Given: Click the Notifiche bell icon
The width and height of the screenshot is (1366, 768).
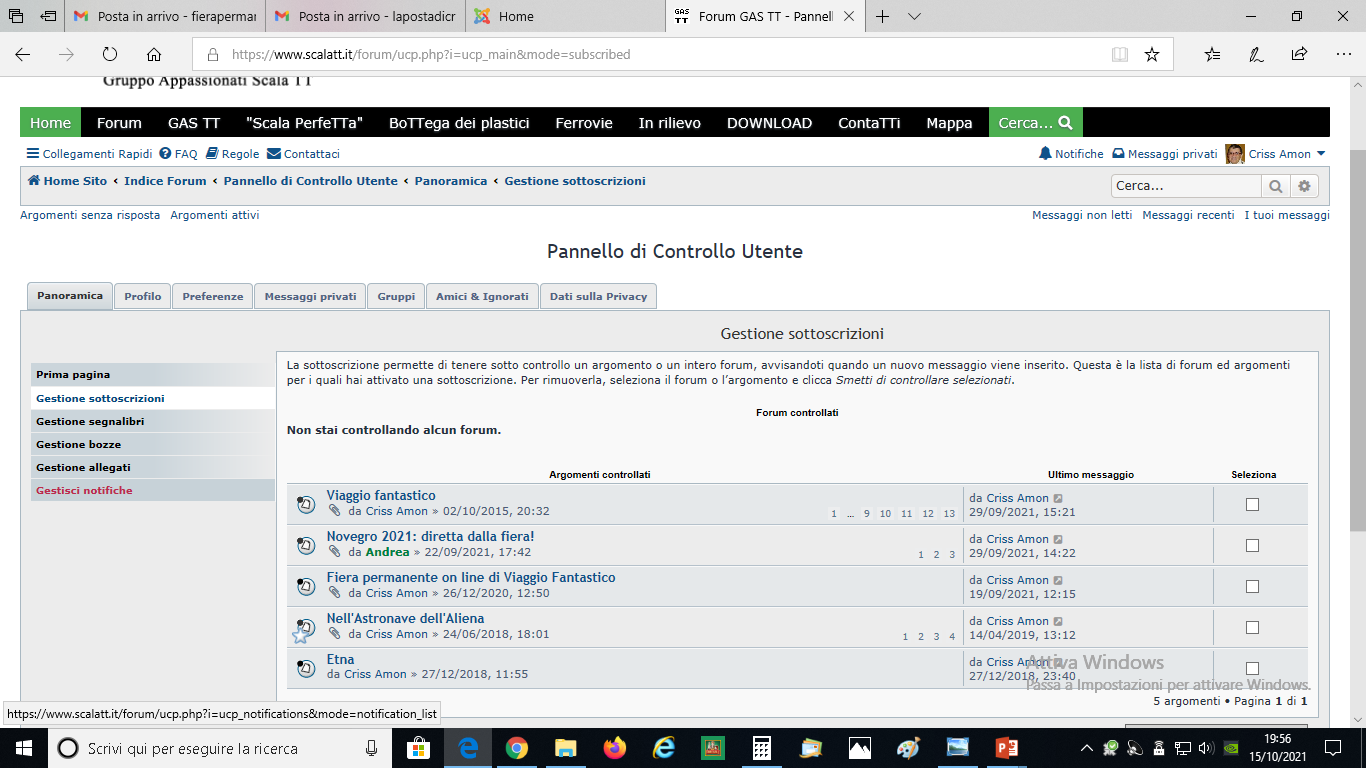Looking at the screenshot, I should coord(1045,154).
